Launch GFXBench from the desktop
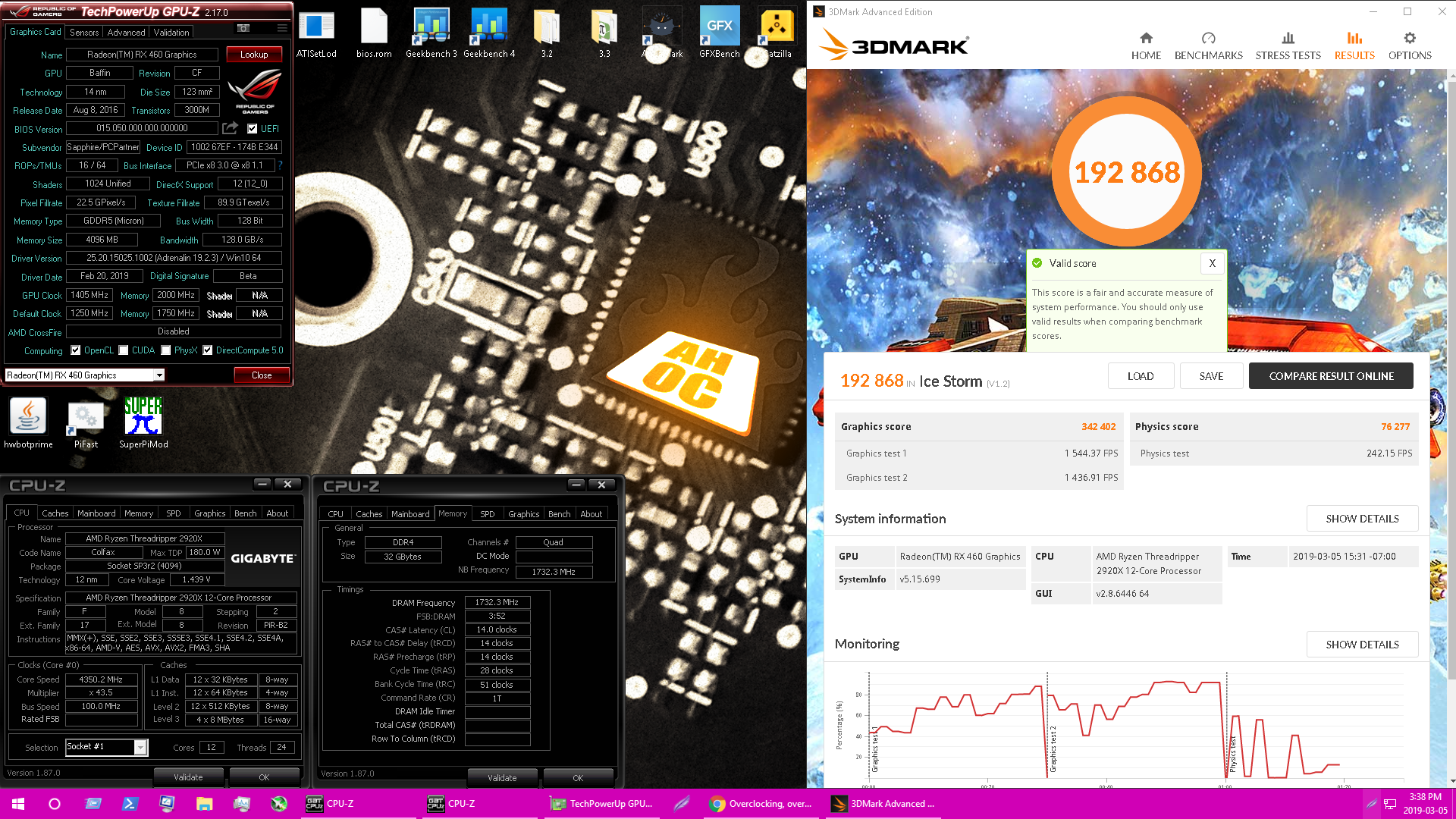The width and height of the screenshot is (1456, 819). (x=719, y=33)
